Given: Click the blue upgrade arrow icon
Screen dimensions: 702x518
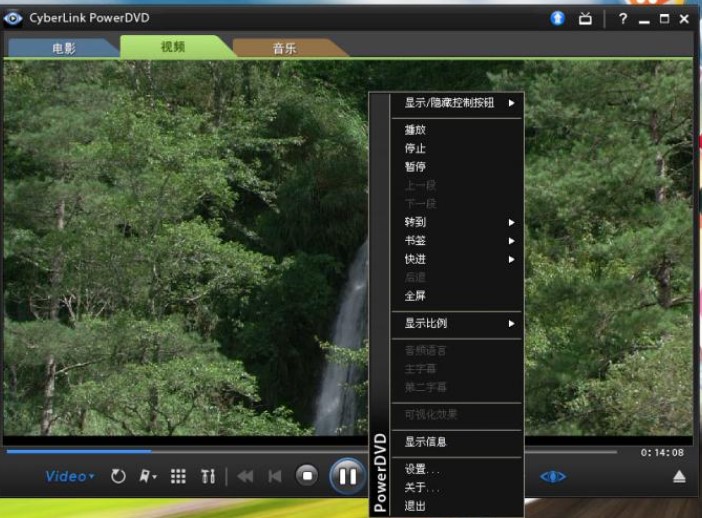Looking at the screenshot, I should [x=558, y=19].
